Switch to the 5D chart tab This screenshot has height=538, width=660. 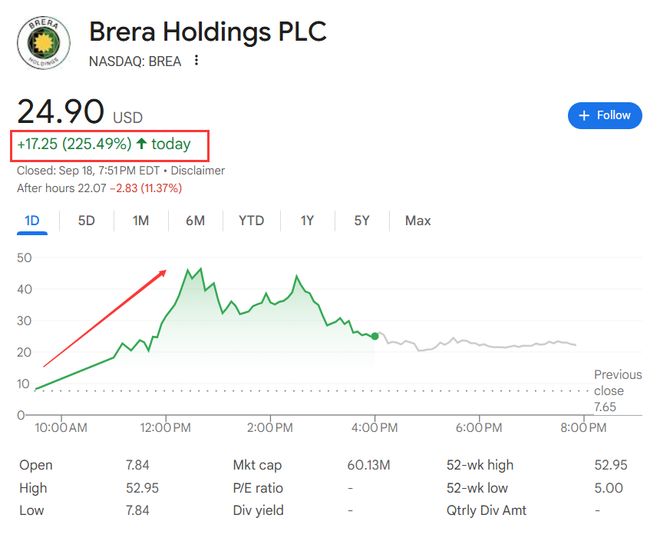click(x=87, y=220)
